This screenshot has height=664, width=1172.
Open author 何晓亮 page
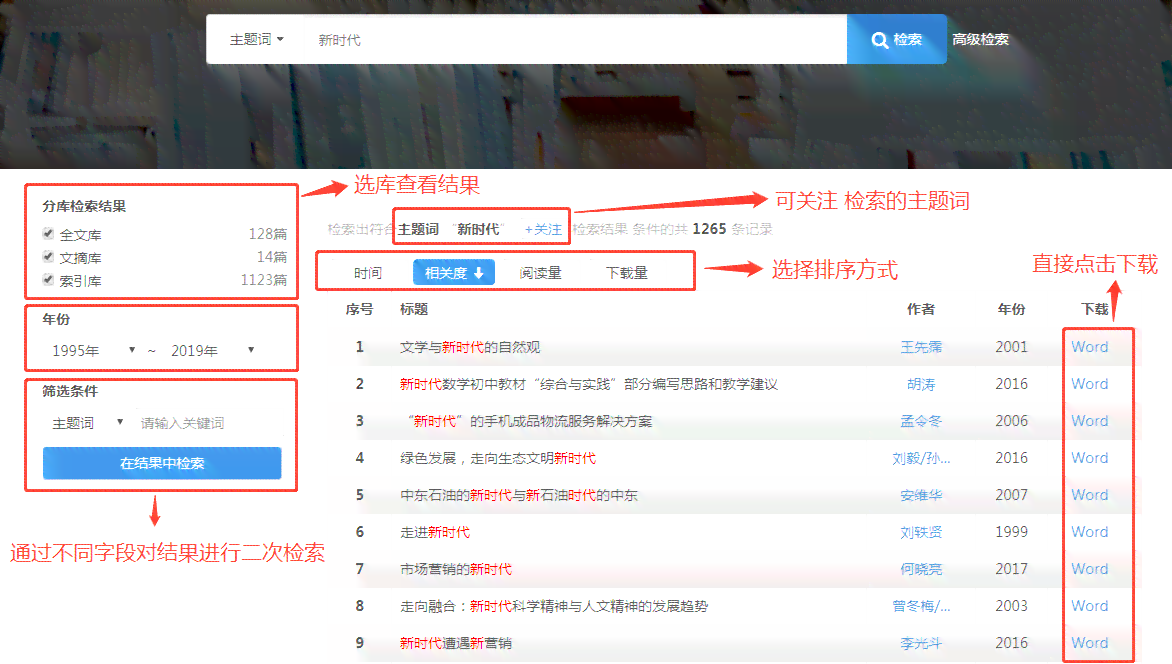click(921, 569)
